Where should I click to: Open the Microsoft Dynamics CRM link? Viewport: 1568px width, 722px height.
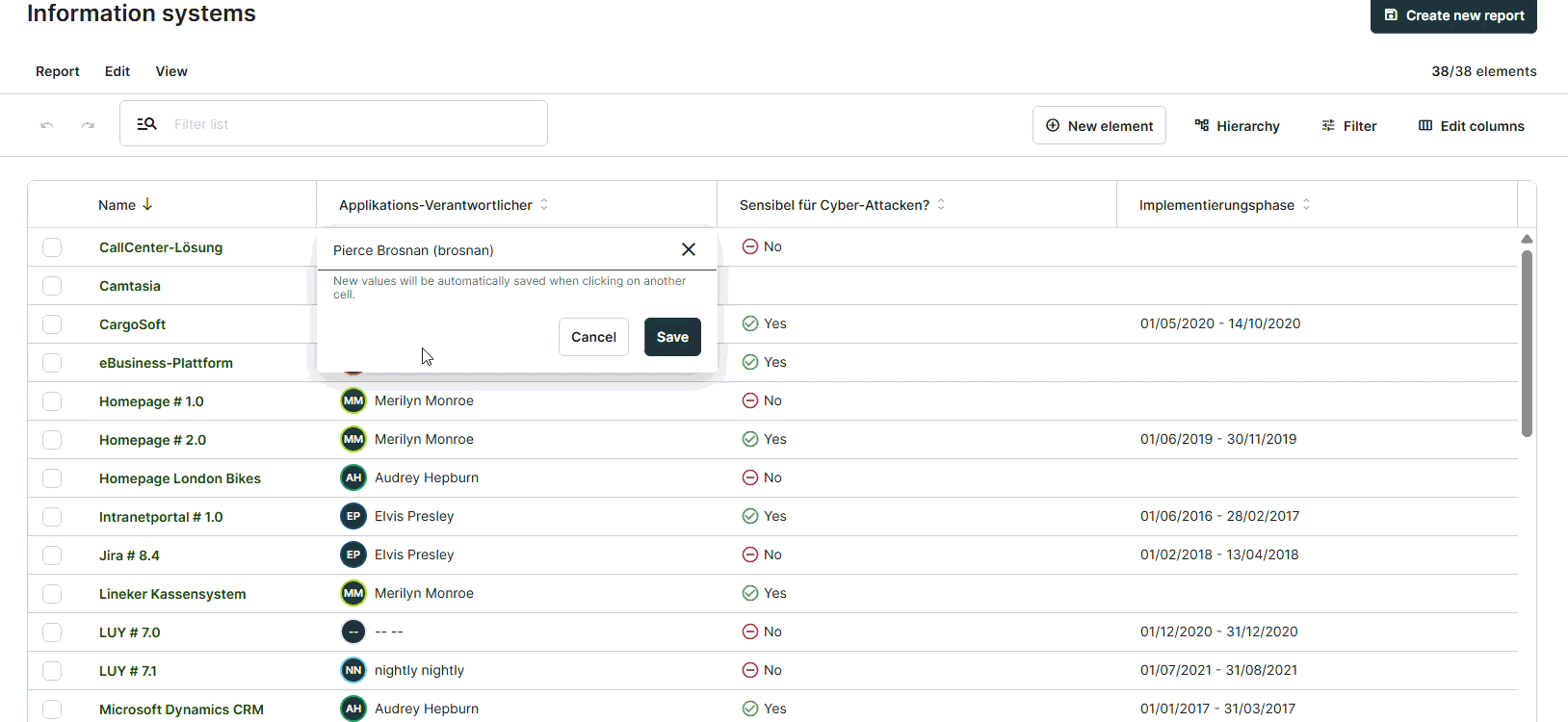(181, 709)
